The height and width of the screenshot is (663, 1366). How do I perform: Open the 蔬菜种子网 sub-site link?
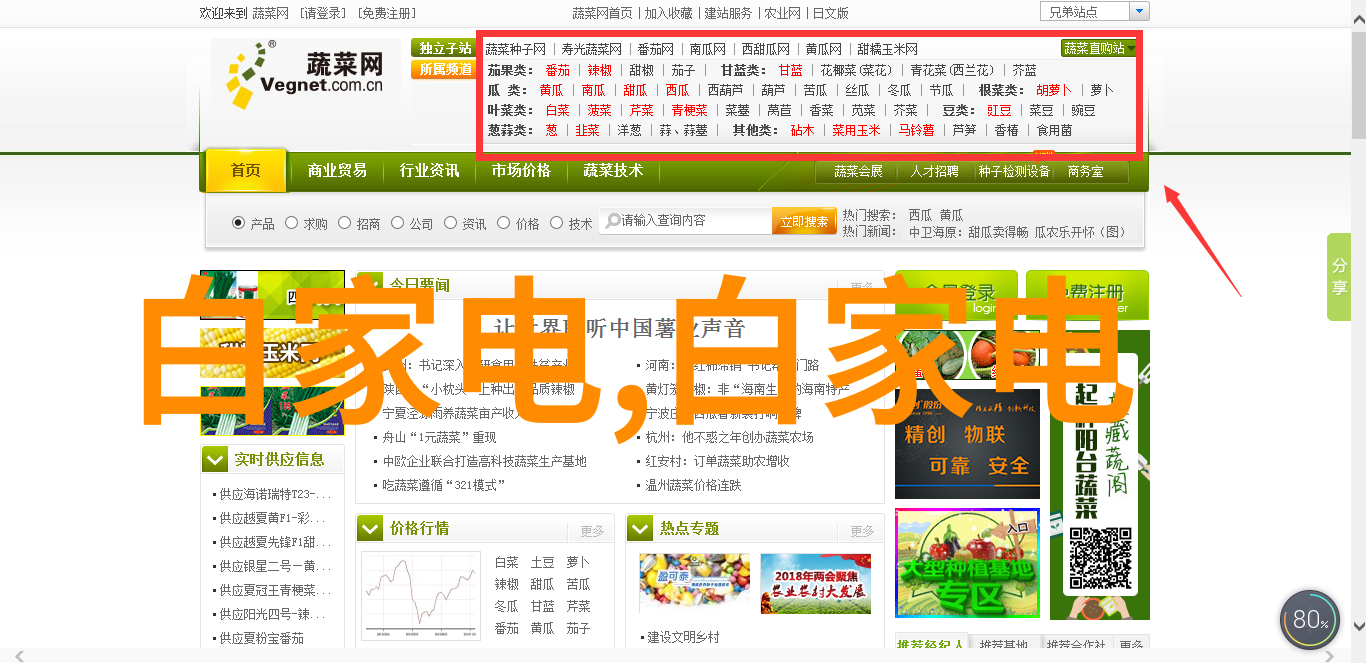[515, 49]
